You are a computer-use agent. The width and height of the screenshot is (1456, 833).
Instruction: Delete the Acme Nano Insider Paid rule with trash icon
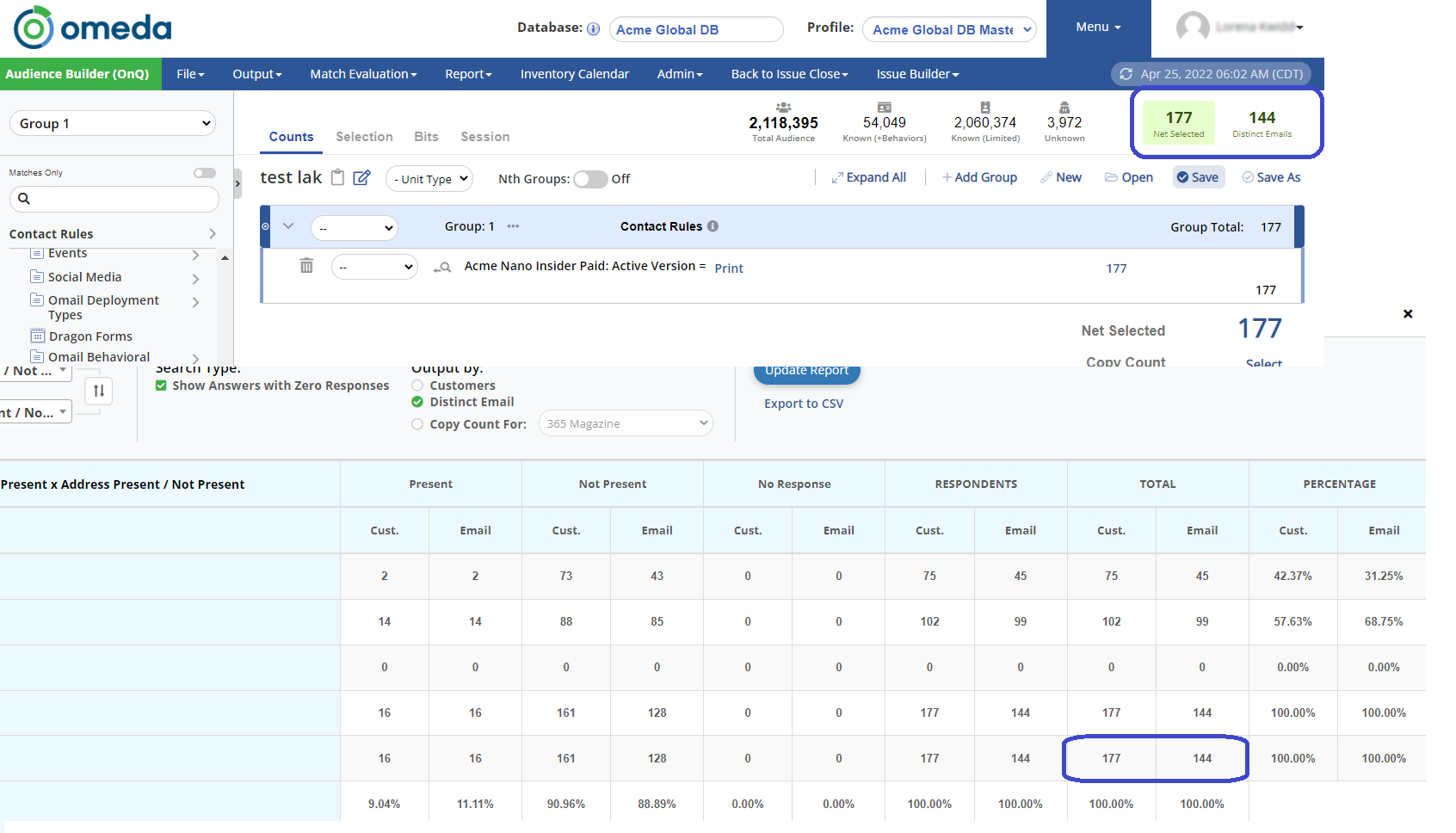click(x=306, y=266)
